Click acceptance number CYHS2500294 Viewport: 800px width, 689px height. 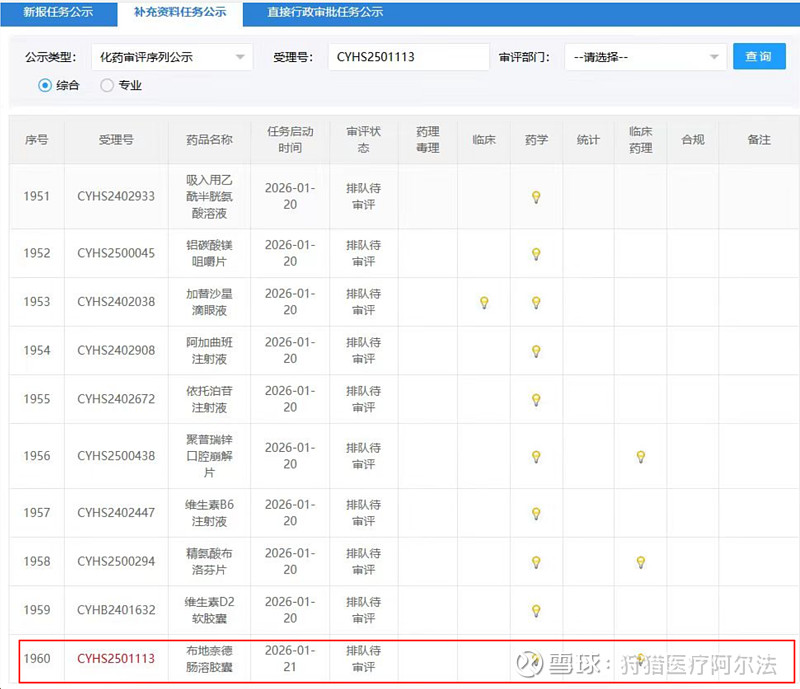click(116, 562)
